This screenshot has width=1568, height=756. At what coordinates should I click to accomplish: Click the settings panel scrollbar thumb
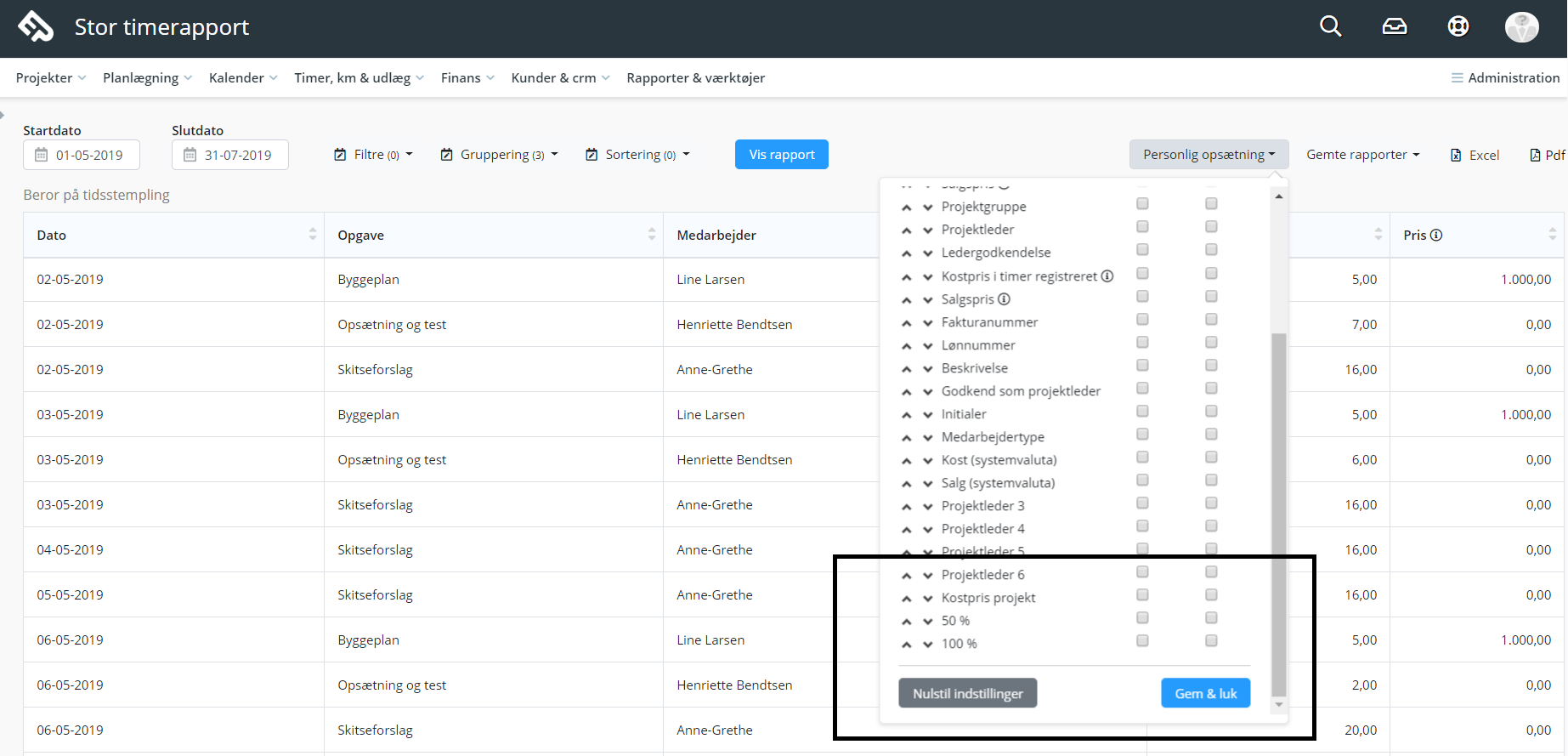click(1278, 514)
